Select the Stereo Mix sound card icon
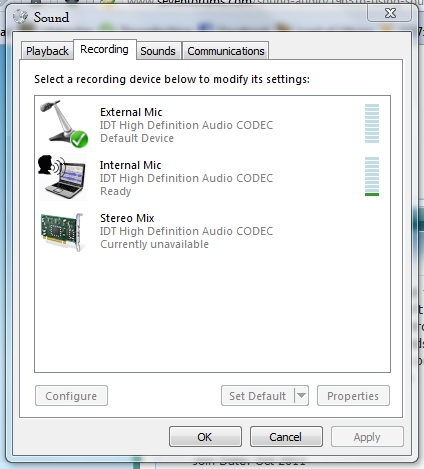Screen dimensions: 424x469 click(x=62, y=232)
